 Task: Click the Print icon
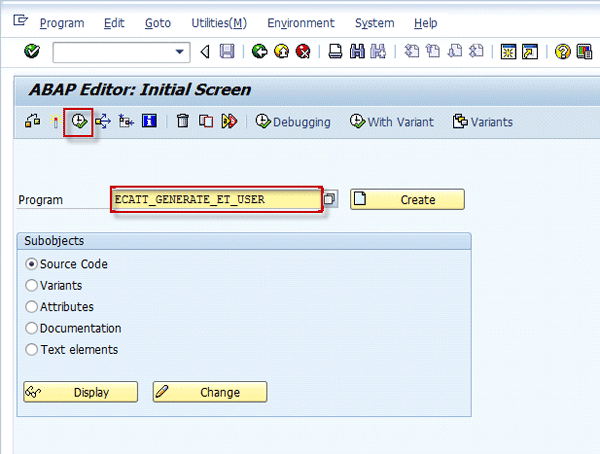pyautogui.click(x=335, y=51)
